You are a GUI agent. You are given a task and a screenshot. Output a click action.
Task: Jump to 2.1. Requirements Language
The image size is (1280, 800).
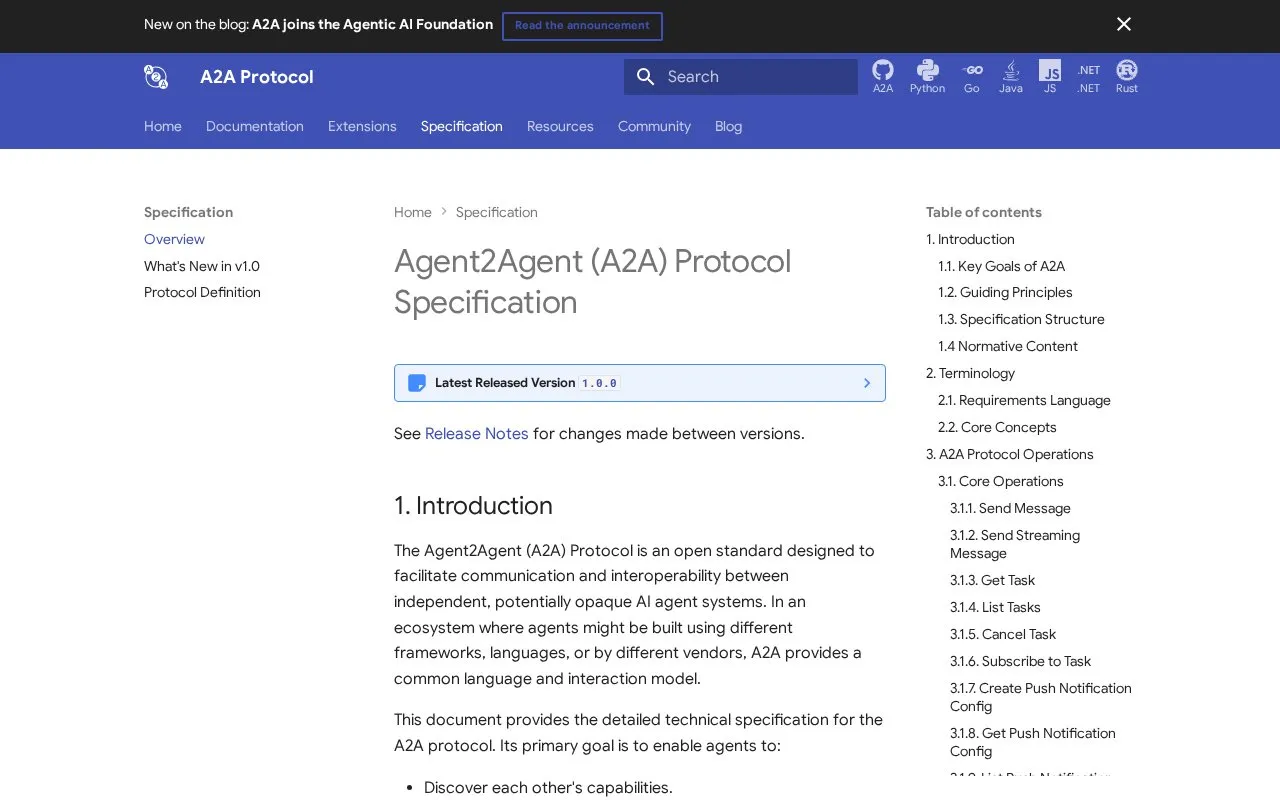[1024, 400]
